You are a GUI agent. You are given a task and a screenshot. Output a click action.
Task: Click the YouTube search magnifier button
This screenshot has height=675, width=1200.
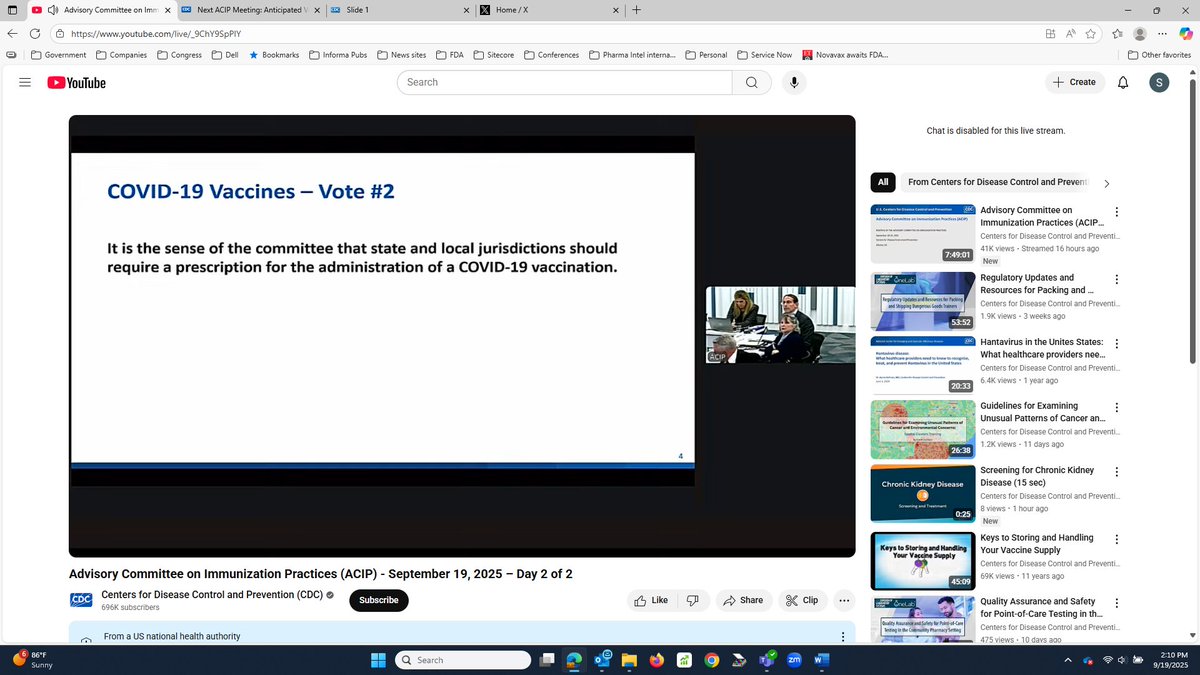point(751,82)
